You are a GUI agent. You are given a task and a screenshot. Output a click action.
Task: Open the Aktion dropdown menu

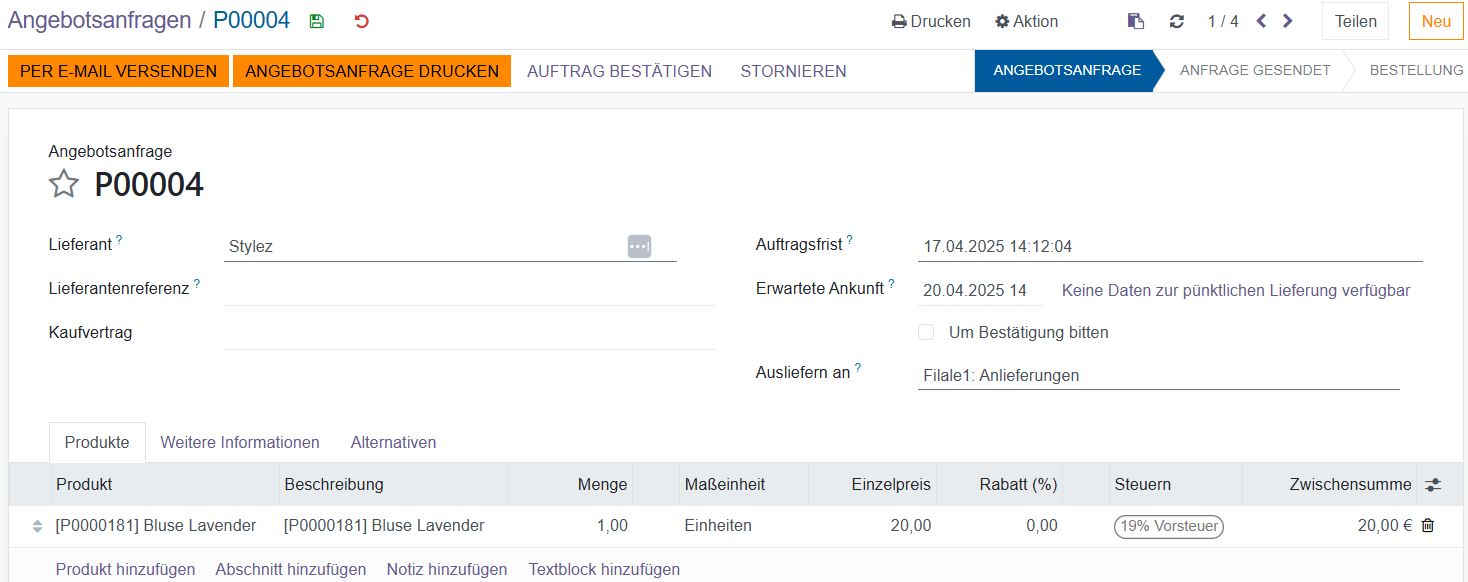pos(1026,21)
